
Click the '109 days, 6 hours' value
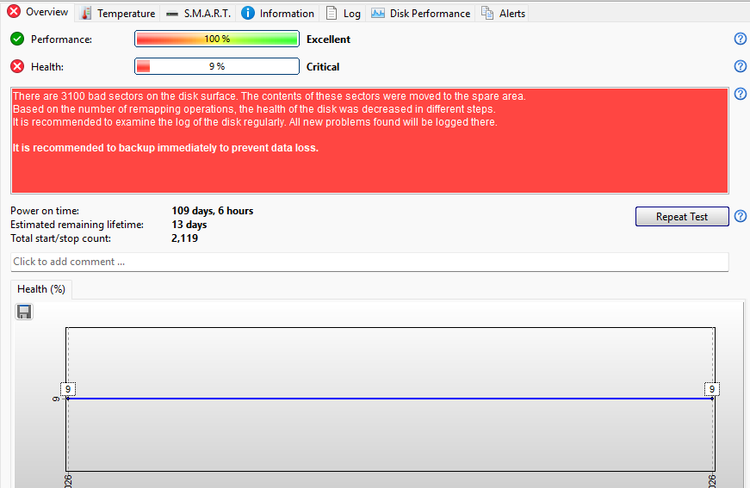point(212,211)
